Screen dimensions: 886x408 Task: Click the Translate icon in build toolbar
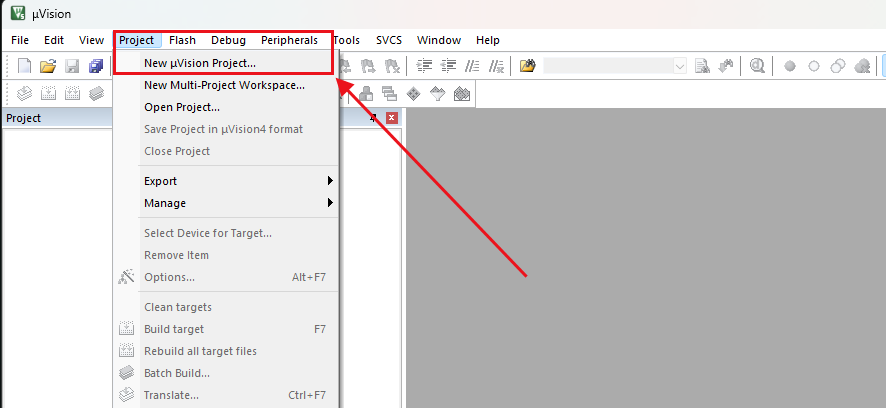(x=24, y=93)
